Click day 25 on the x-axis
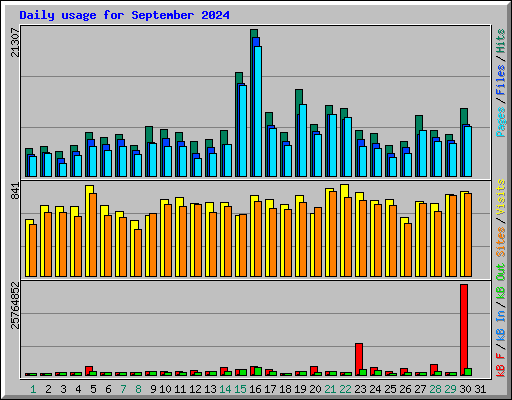The width and height of the screenshot is (512, 400). tap(390, 389)
